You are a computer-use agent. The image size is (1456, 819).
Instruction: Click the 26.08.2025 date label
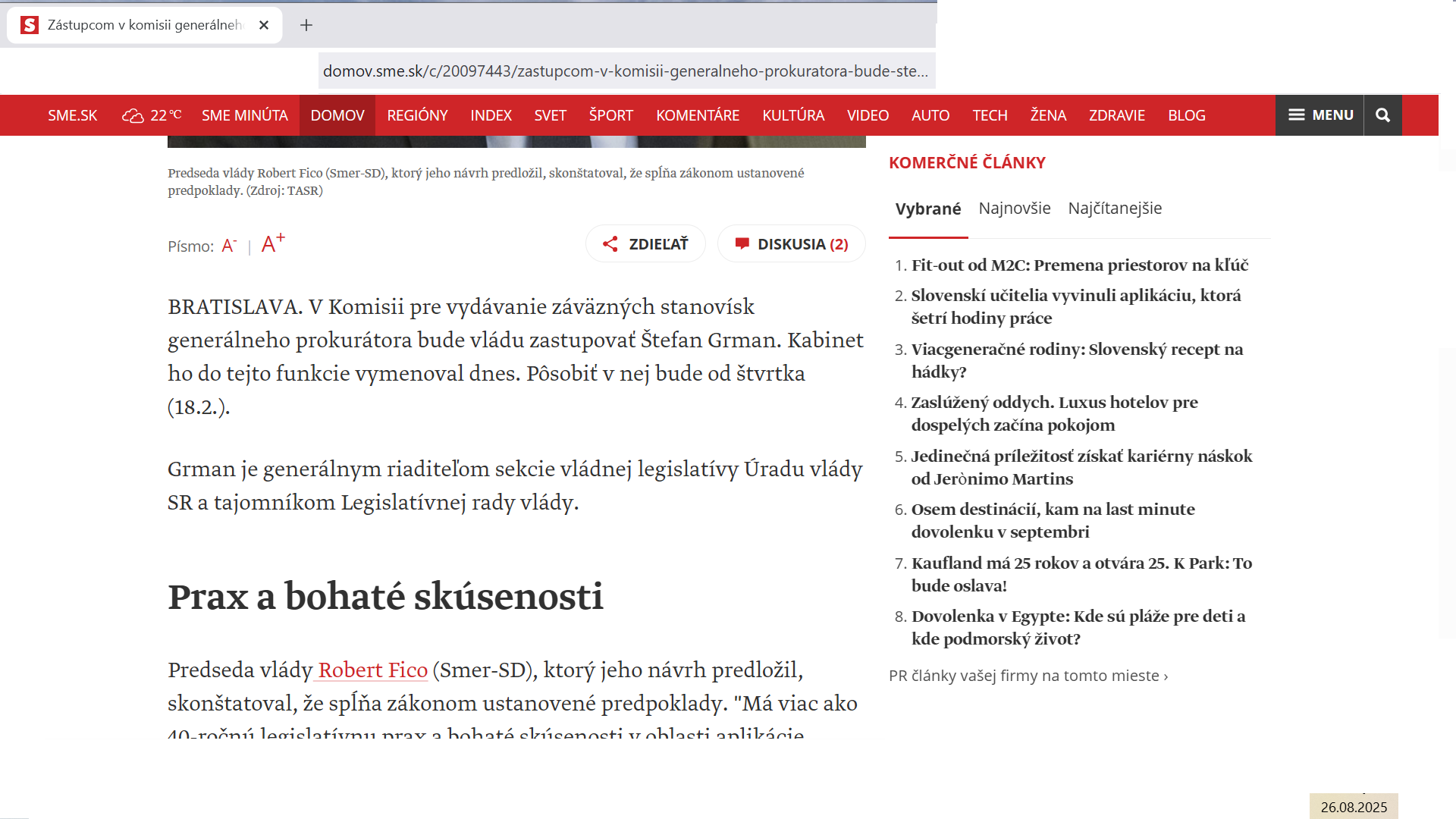(x=1354, y=807)
